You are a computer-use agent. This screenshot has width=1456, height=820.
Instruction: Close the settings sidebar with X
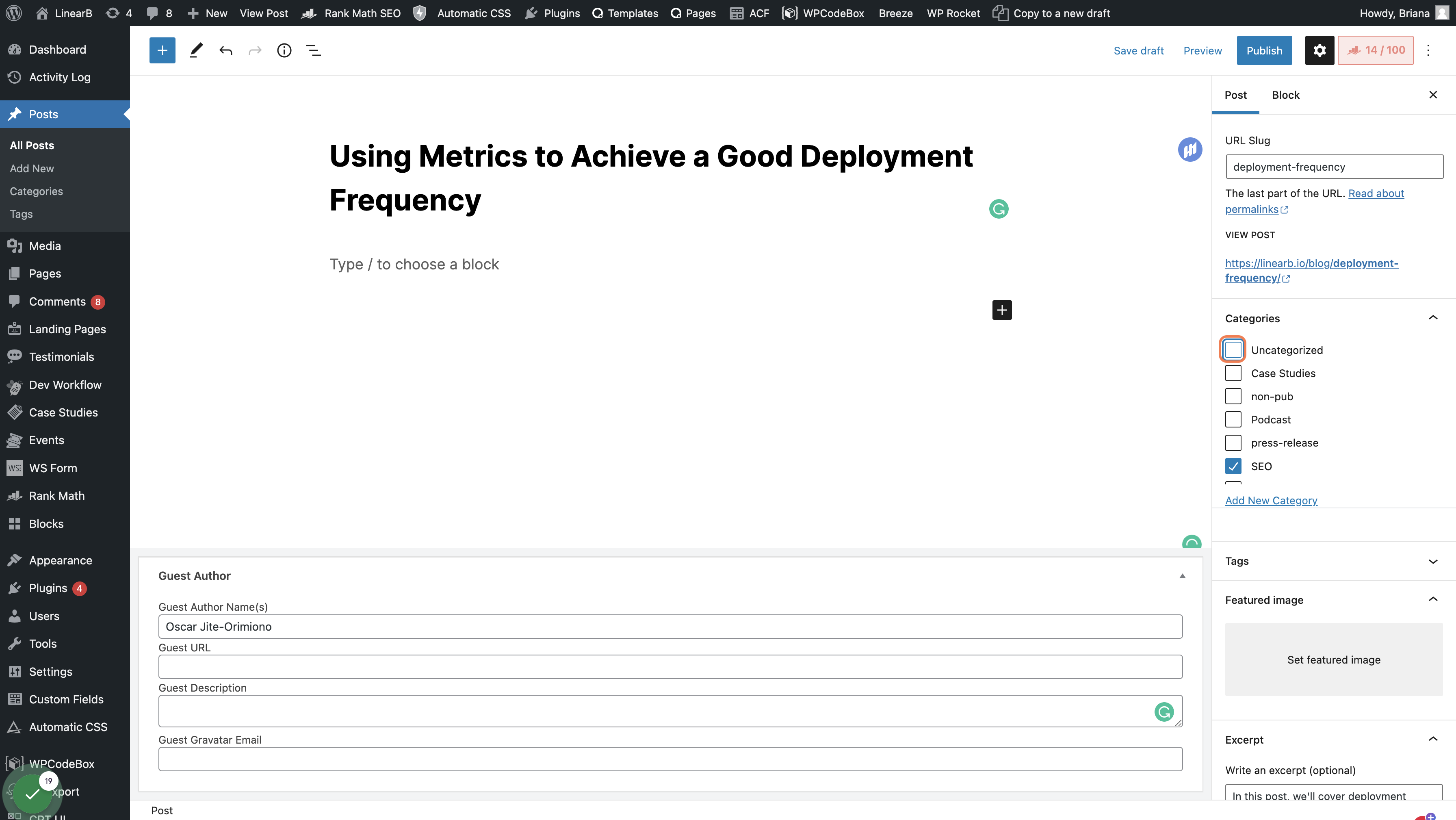pyautogui.click(x=1433, y=94)
